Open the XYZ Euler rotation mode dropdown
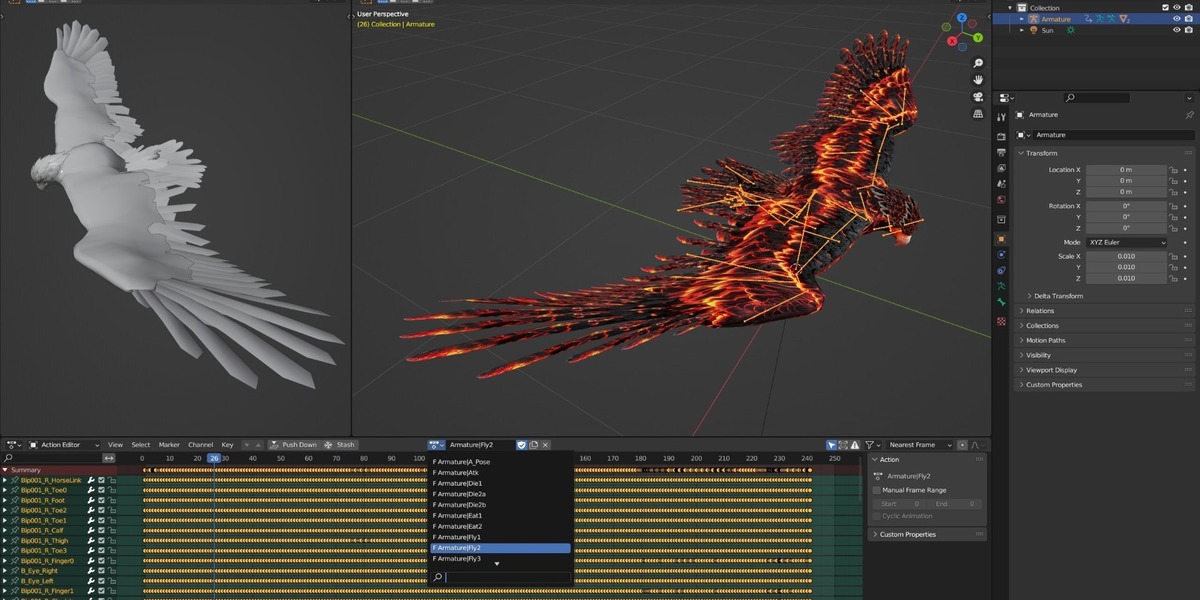1200x600 pixels. tap(1126, 242)
